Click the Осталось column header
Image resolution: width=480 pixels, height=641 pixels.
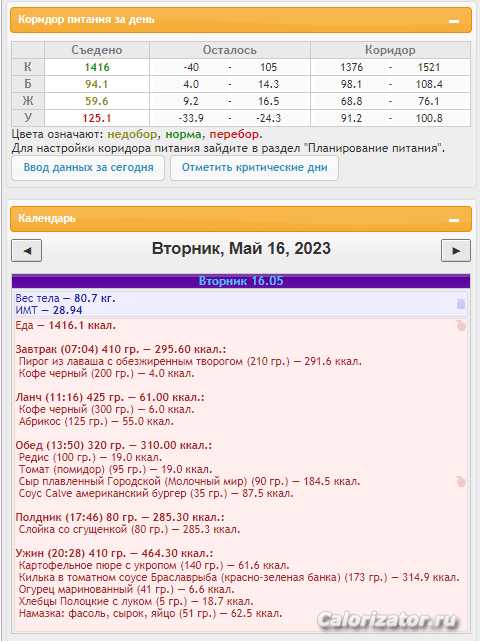[x=230, y=50]
